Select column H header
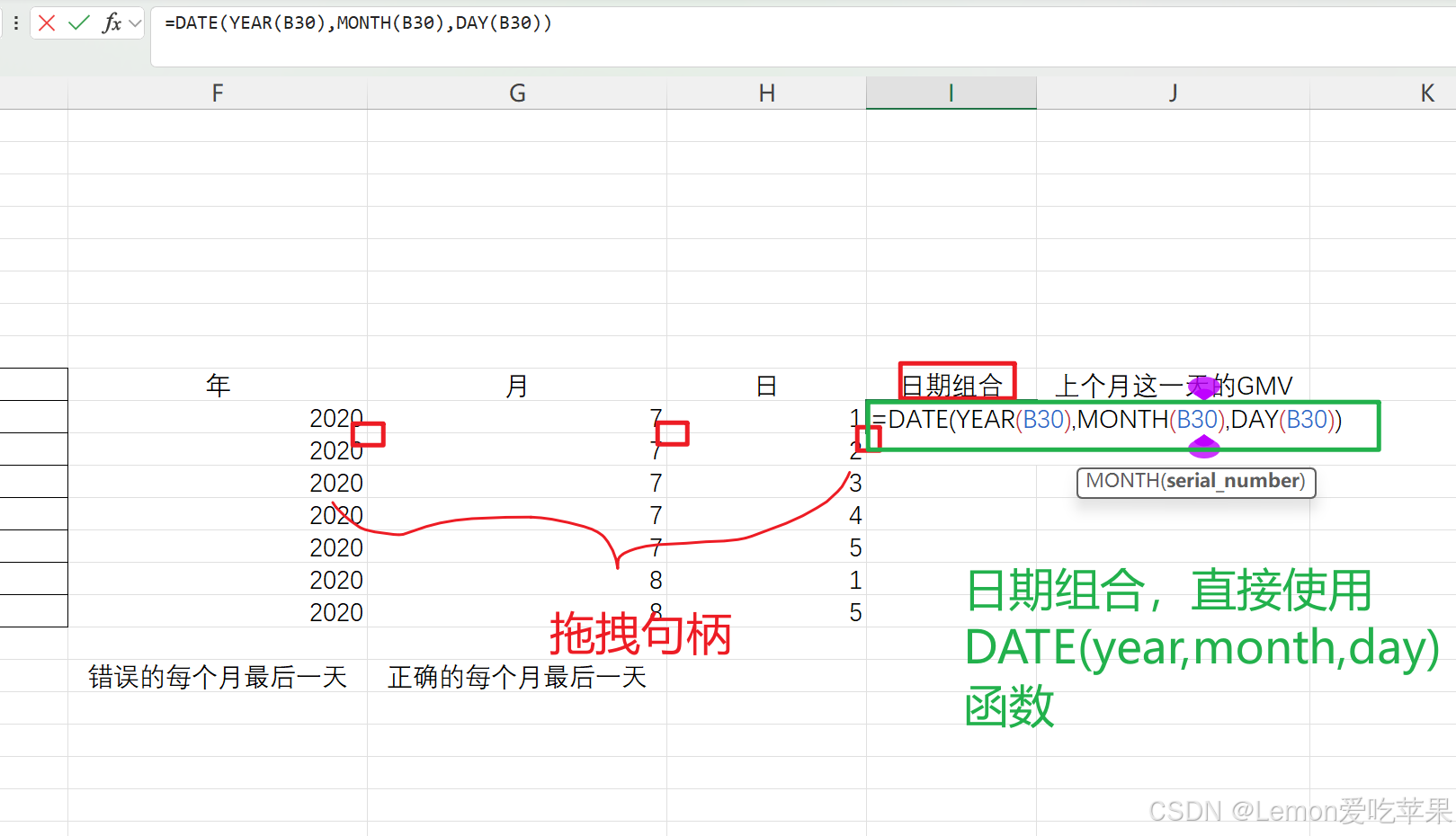 click(766, 93)
